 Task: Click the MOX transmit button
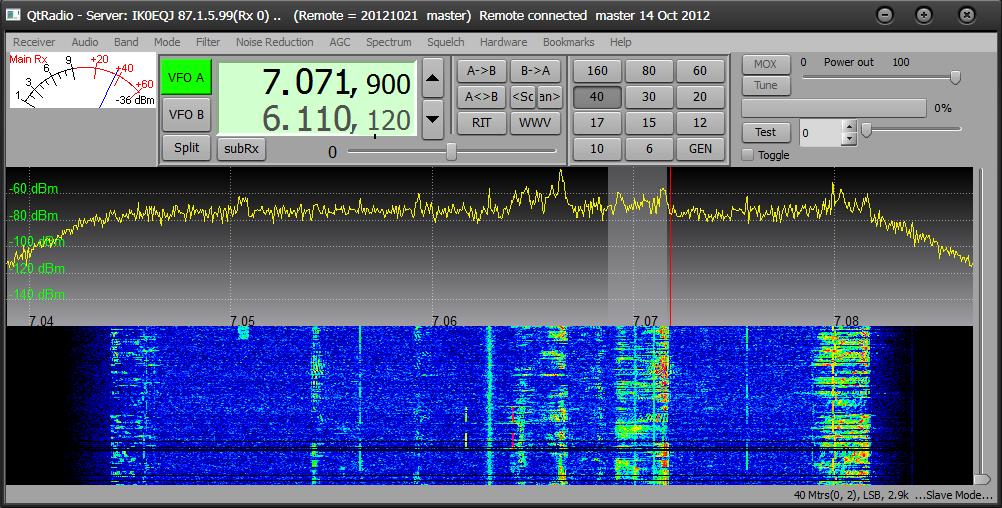[765, 64]
